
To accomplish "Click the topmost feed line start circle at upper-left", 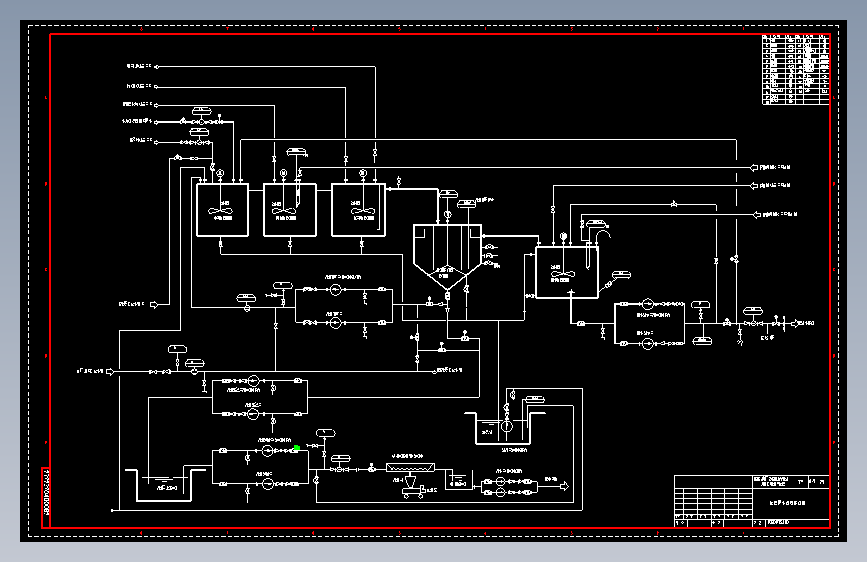I will pos(156,67).
